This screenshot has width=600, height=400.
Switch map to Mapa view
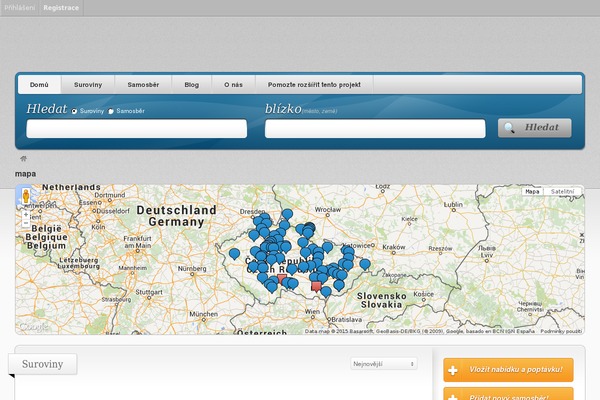pyautogui.click(x=532, y=191)
